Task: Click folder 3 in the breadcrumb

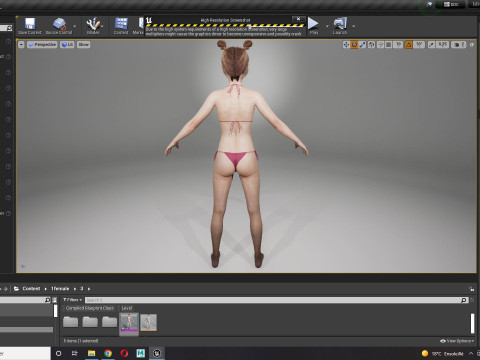Action: click(x=81, y=289)
